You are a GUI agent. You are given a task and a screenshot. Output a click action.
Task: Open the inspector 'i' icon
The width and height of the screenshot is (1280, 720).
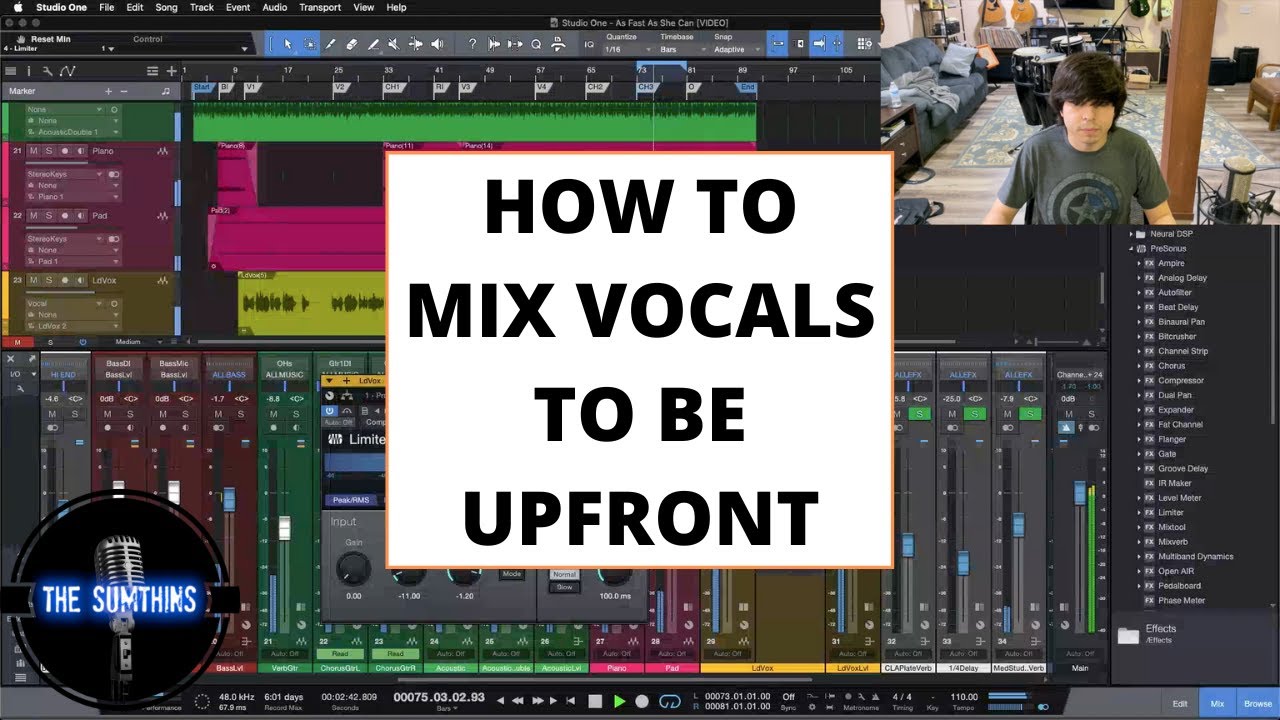28,71
